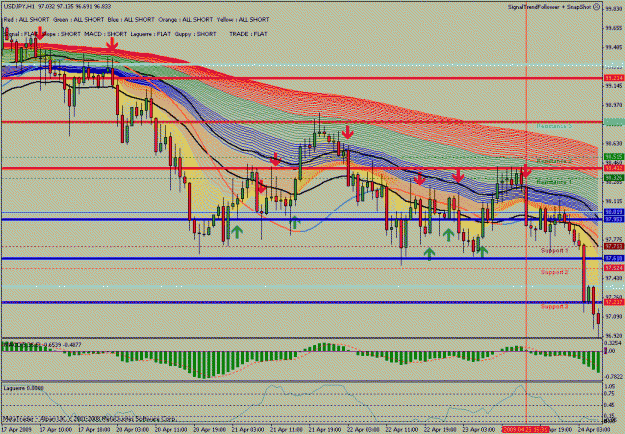Image resolution: width=625 pixels, height=434 pixels.
Task: Click the 'Laguerre : FLAT' signal text
Action: coord(151,34)
